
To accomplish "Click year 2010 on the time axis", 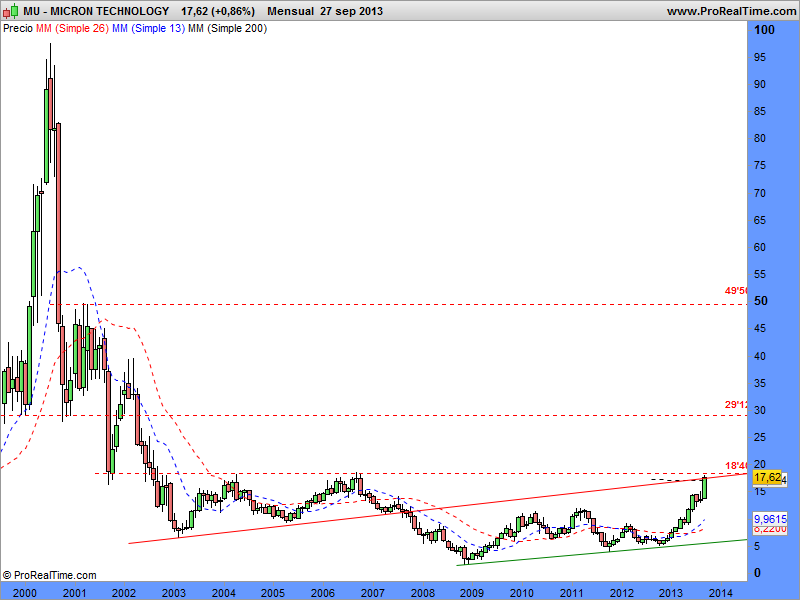I will point(521,593).
